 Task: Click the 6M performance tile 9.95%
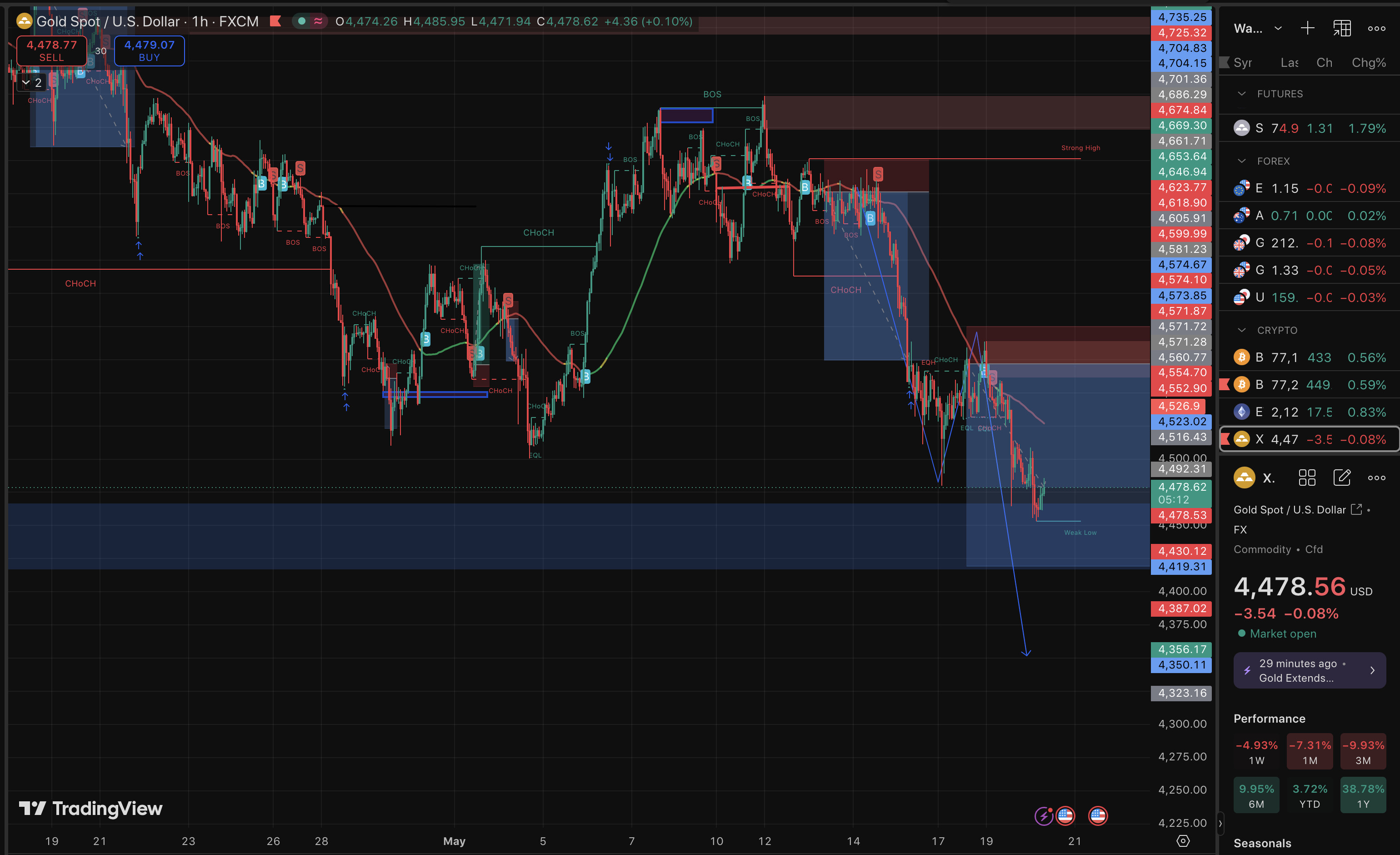pyautogui.click(x=1256, y=795)
